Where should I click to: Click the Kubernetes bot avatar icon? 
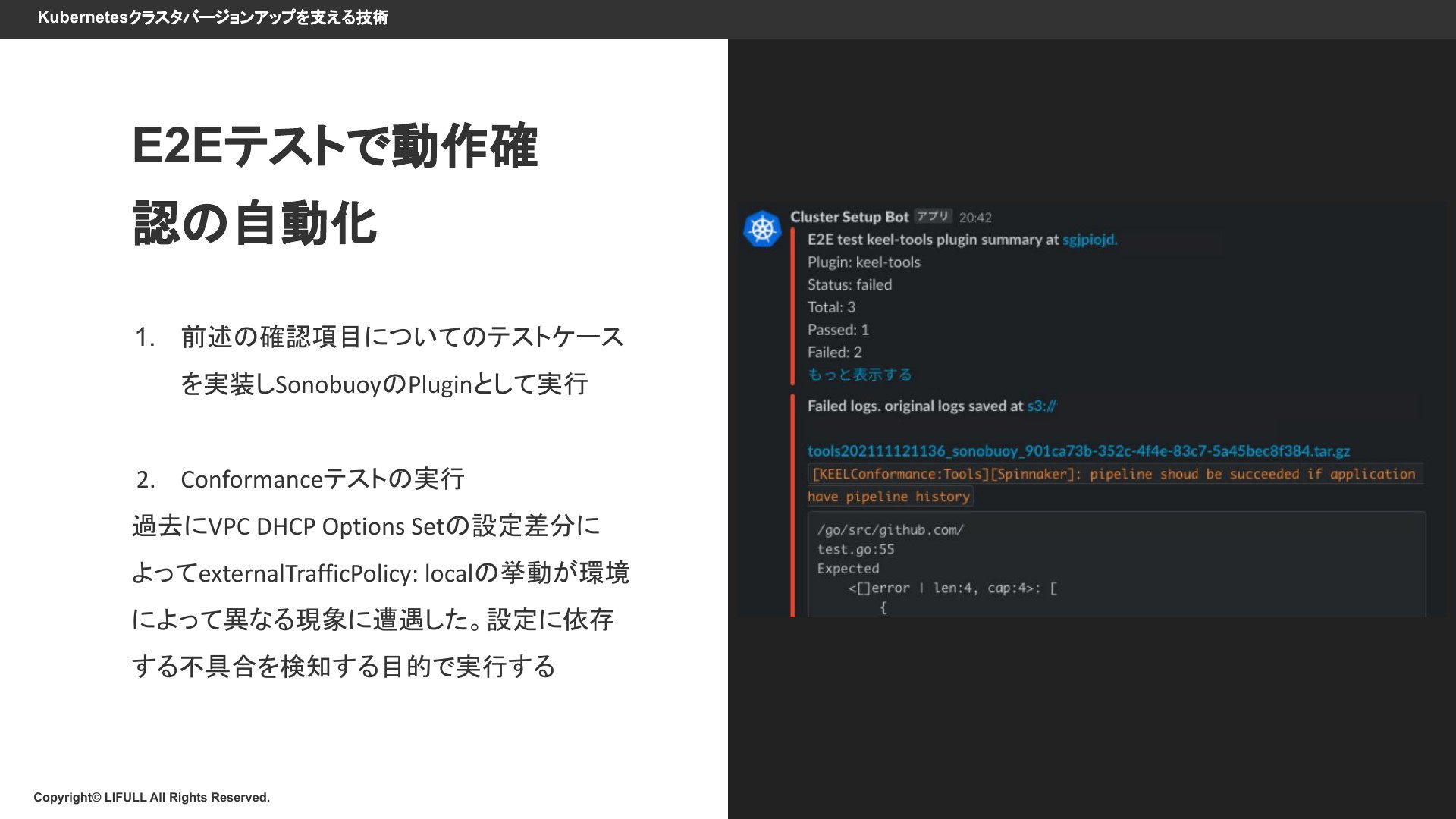click(762, 229)
